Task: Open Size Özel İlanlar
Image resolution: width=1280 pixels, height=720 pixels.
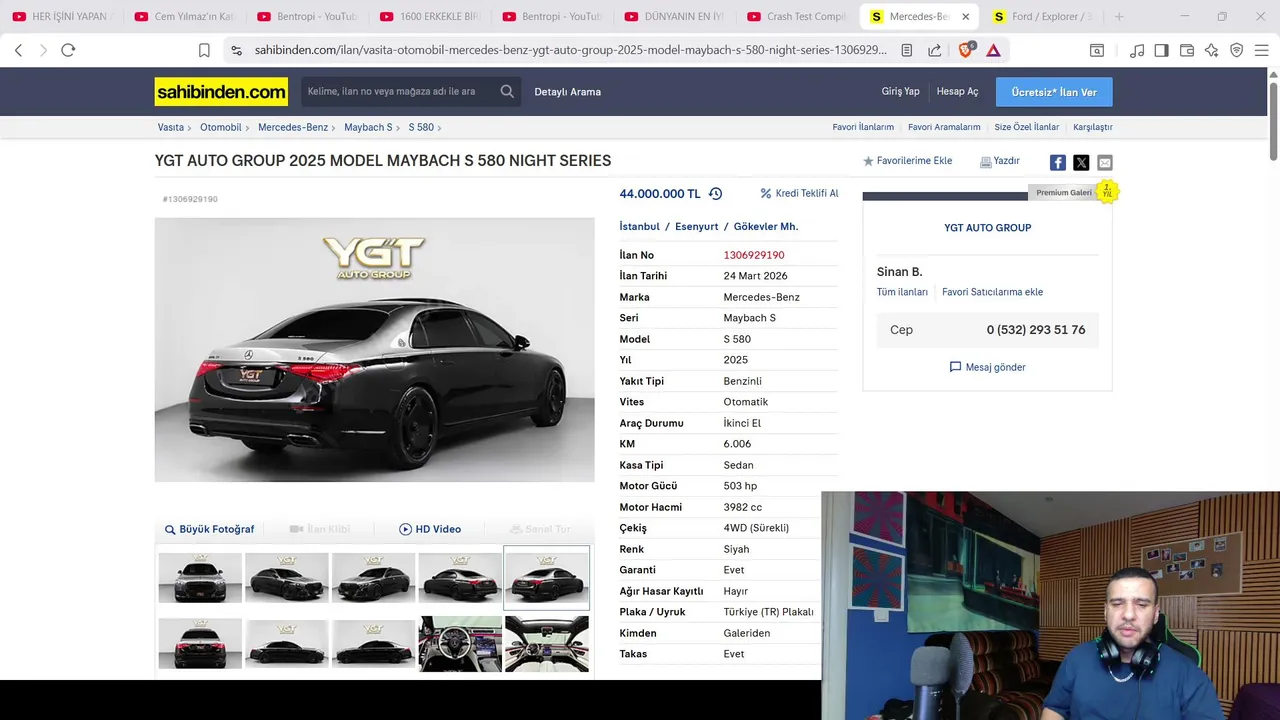Action: click(x=1026, y=127)
